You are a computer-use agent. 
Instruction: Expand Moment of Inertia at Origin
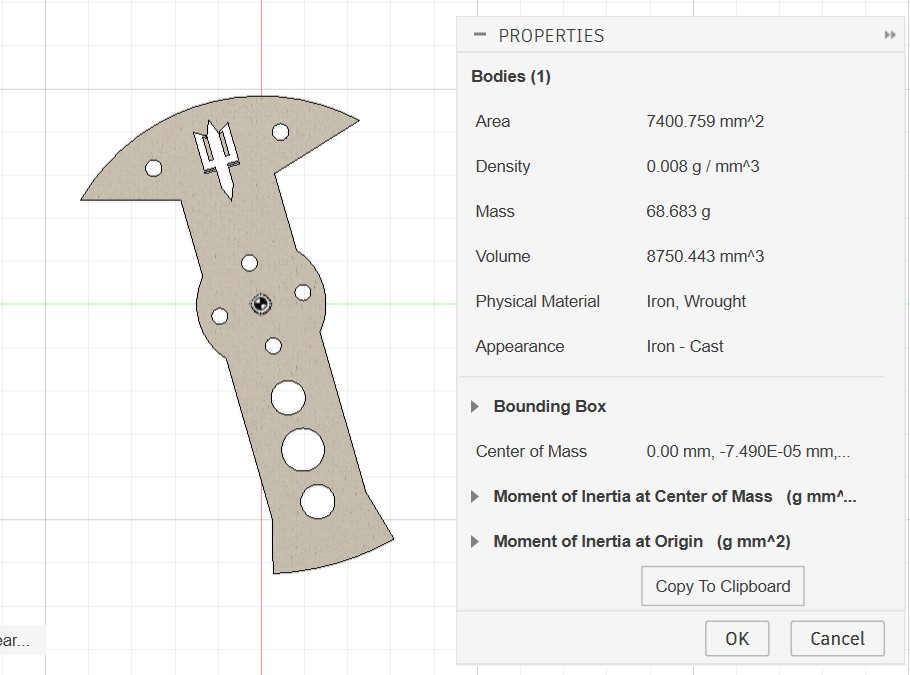point(475,542)
